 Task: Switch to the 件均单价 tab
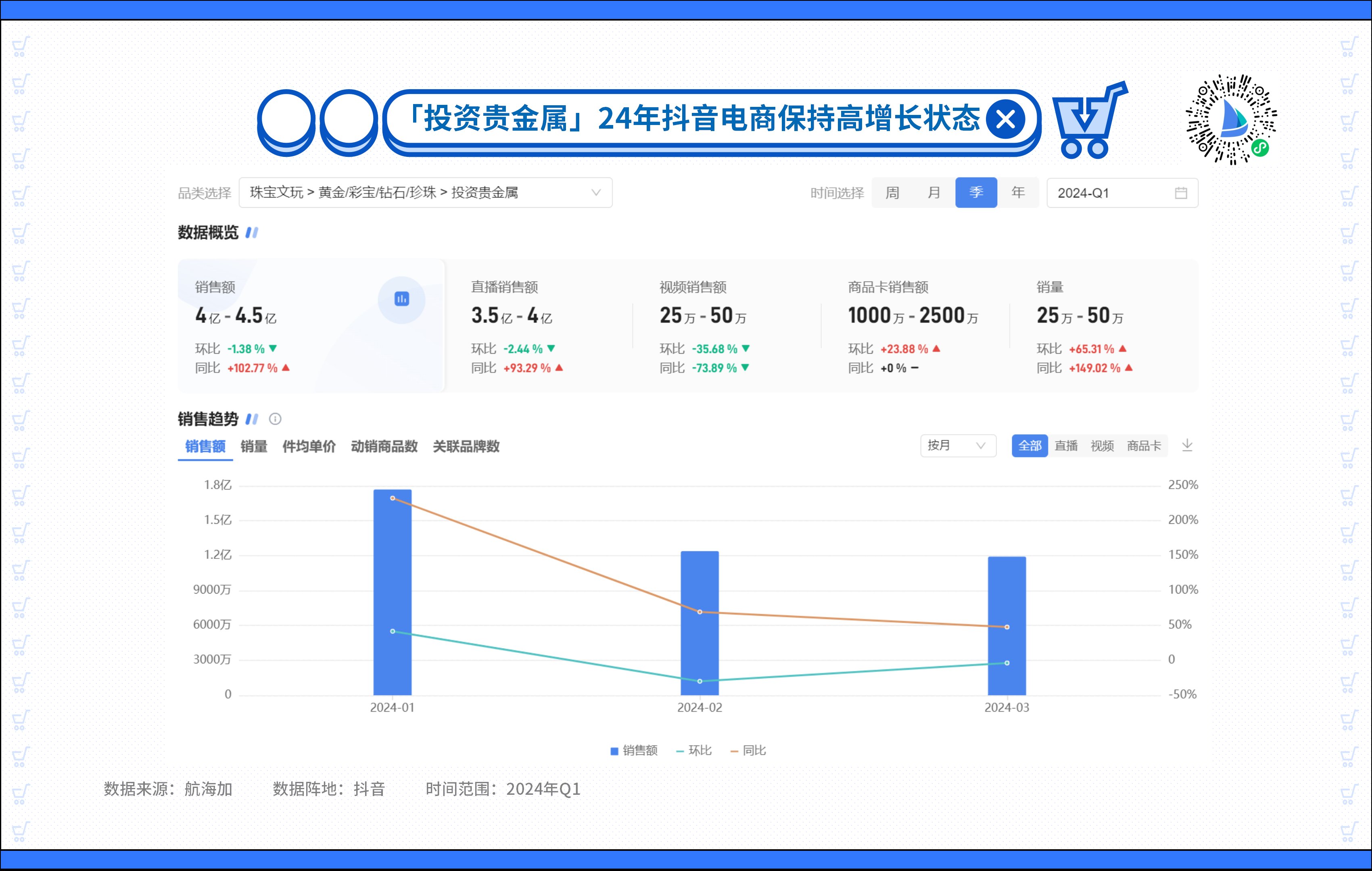(309, 447)
